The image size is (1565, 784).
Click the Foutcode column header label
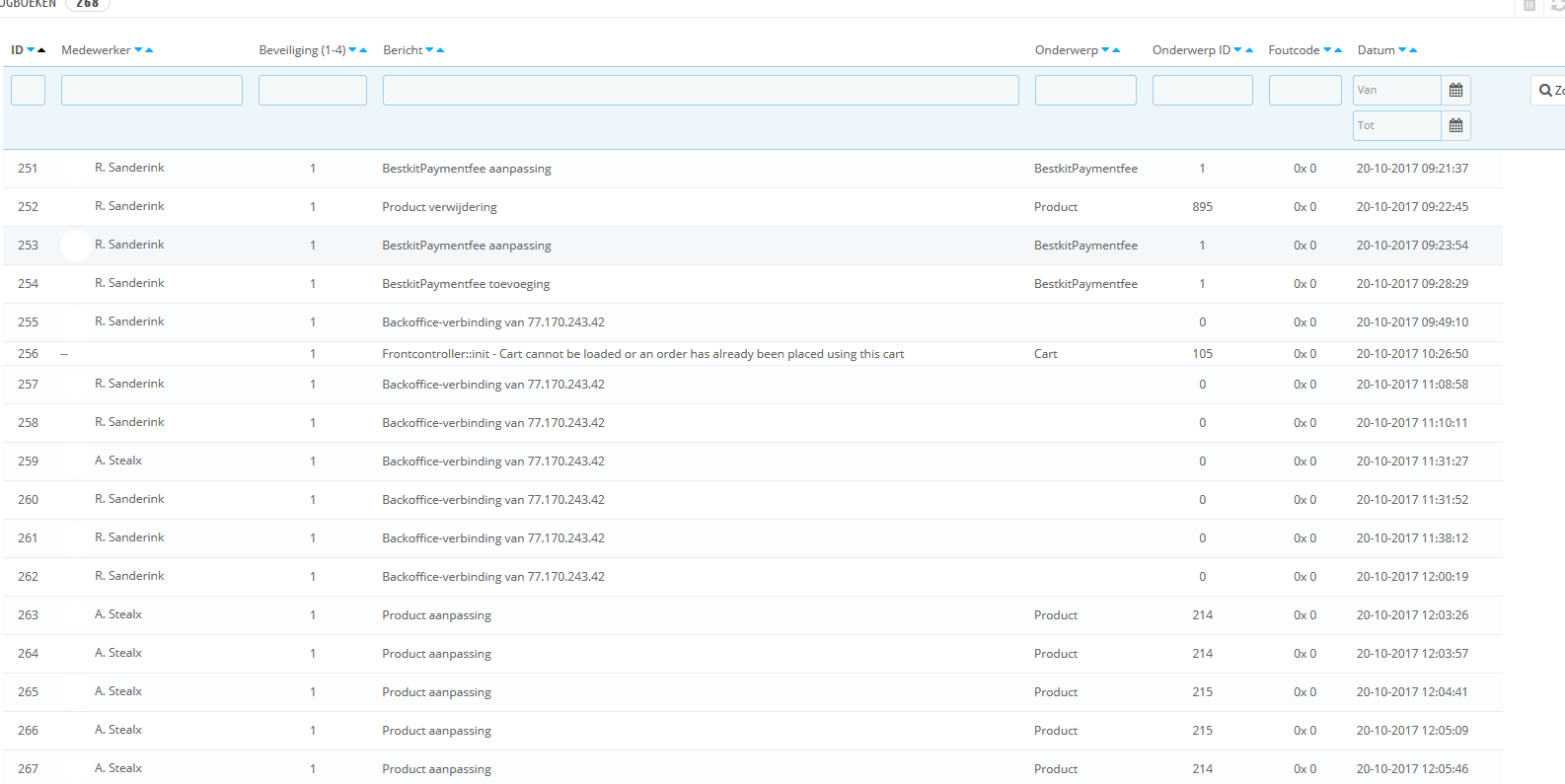point(1294,50)
